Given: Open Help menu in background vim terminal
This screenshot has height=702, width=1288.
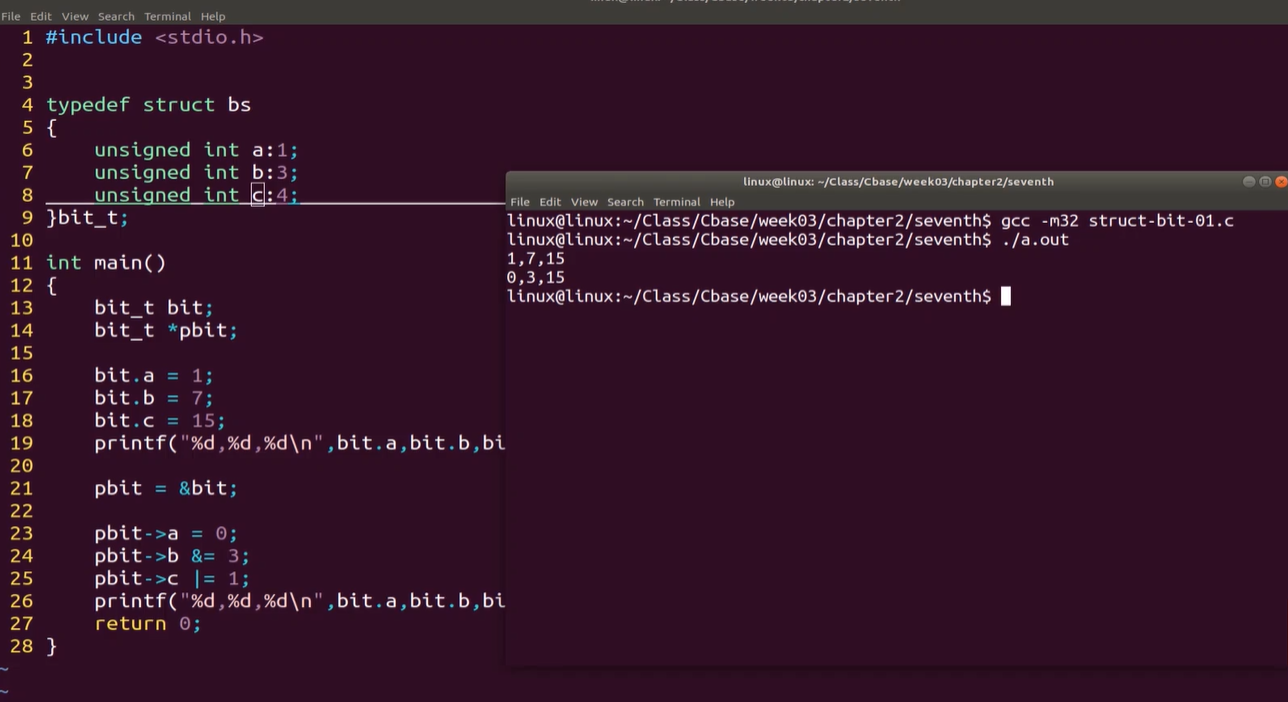Looking at the screenshot, I should (213, 16).
